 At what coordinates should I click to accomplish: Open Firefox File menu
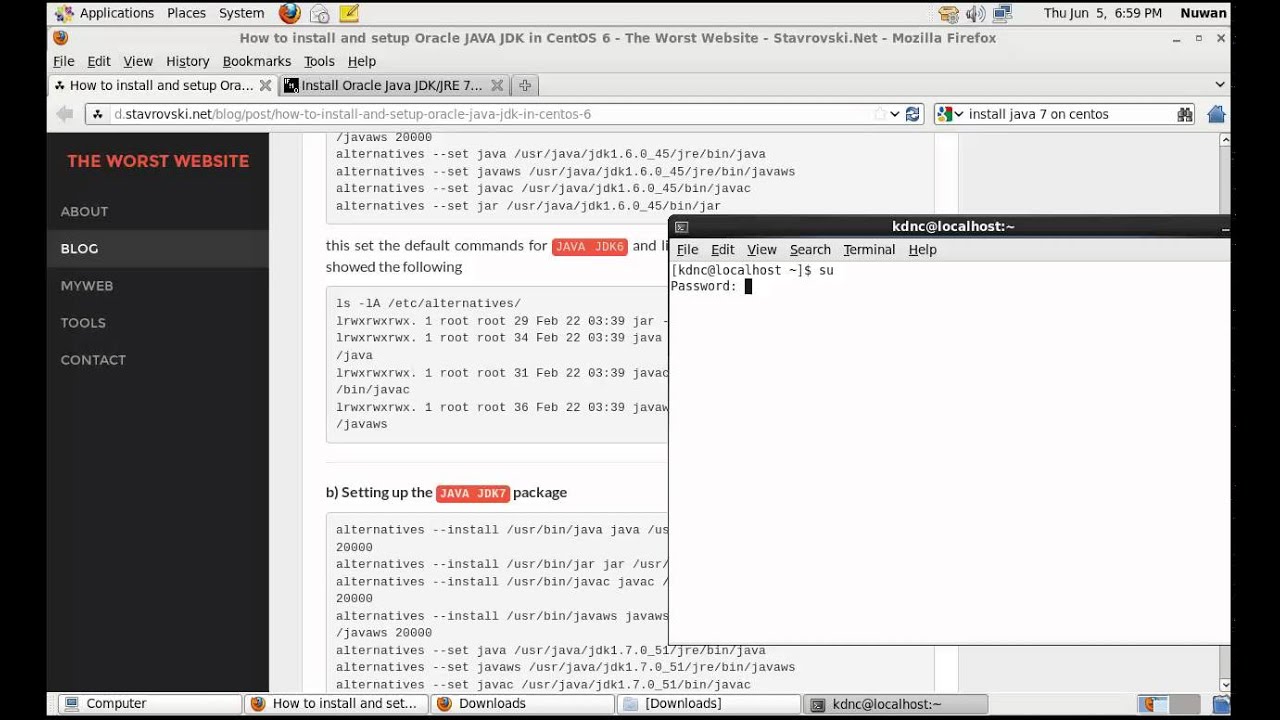[x=64, y=61]
